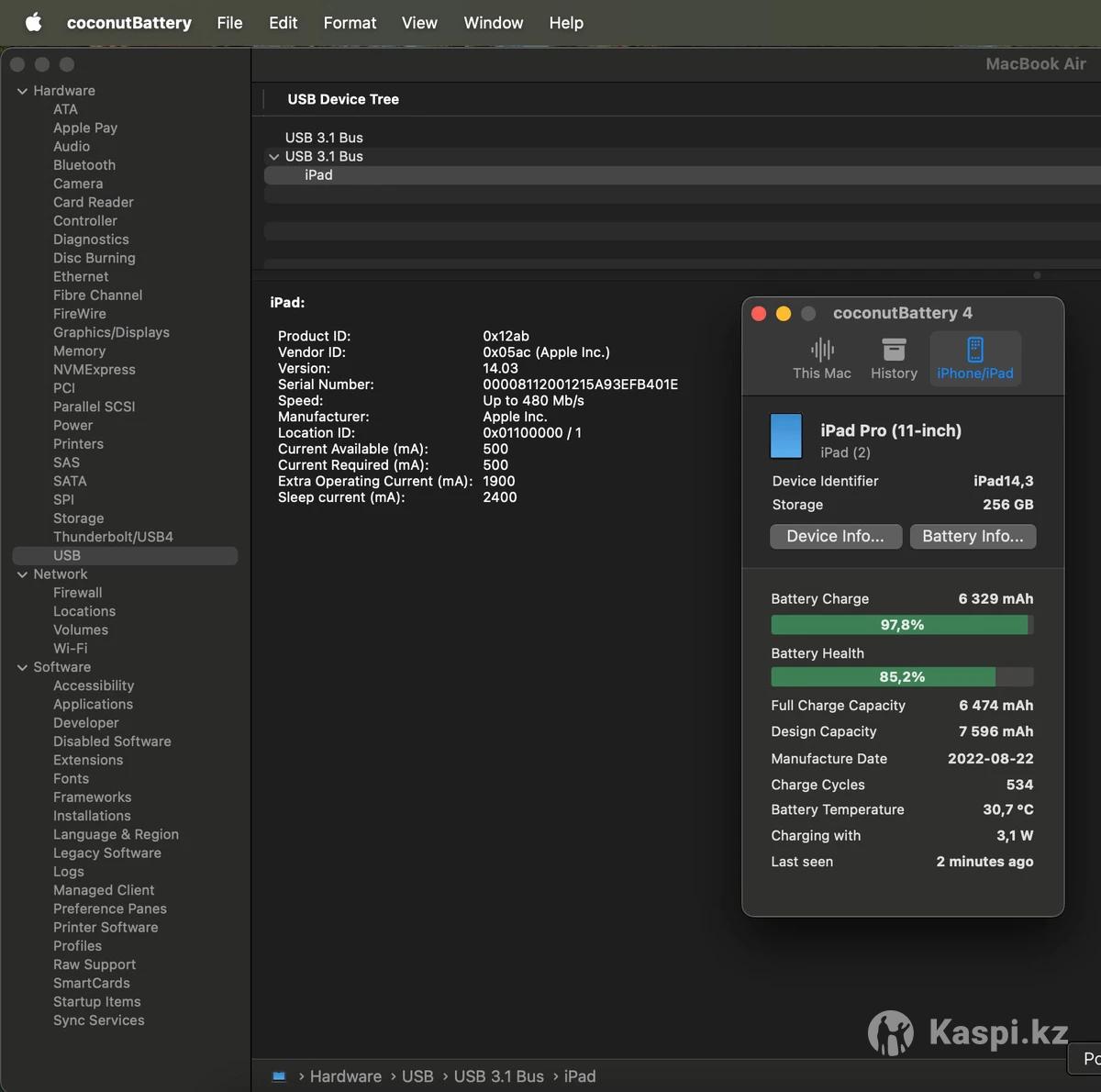Open the Window menu
The height and width of the screenshot is (1092, 1101).
tap(493, 23)
